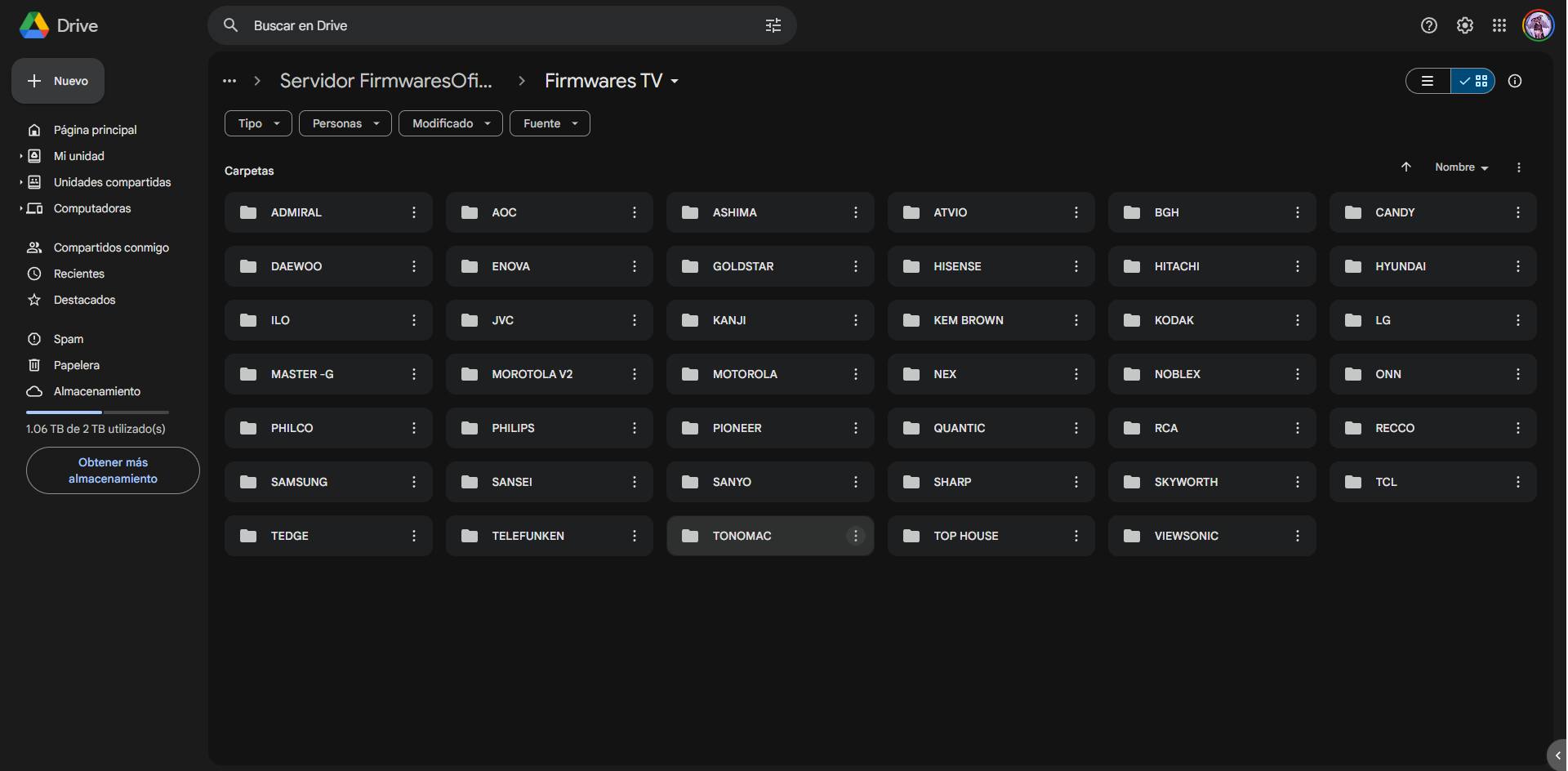Select the TONOMAC folder
This screenshot has height=771, width=1568.
(770, 536)
